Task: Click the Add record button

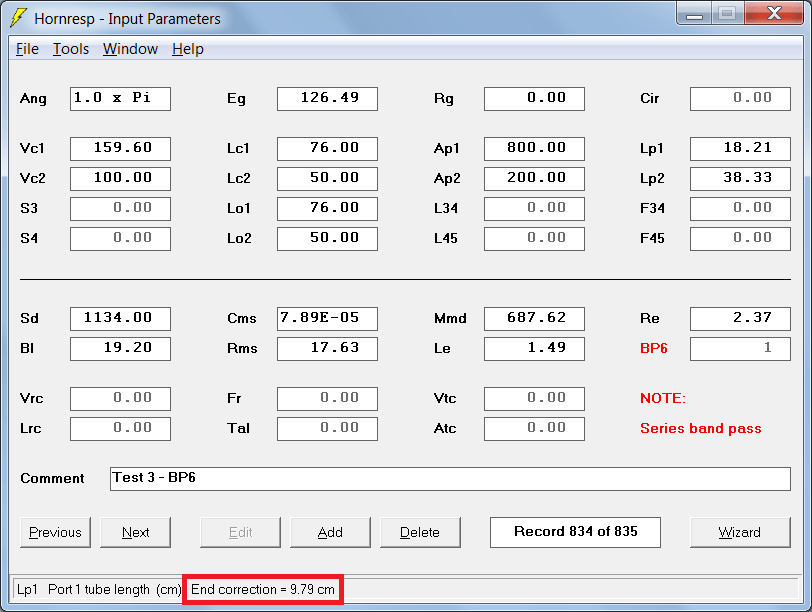Action: pyautogui.click(x=330, y=532)
